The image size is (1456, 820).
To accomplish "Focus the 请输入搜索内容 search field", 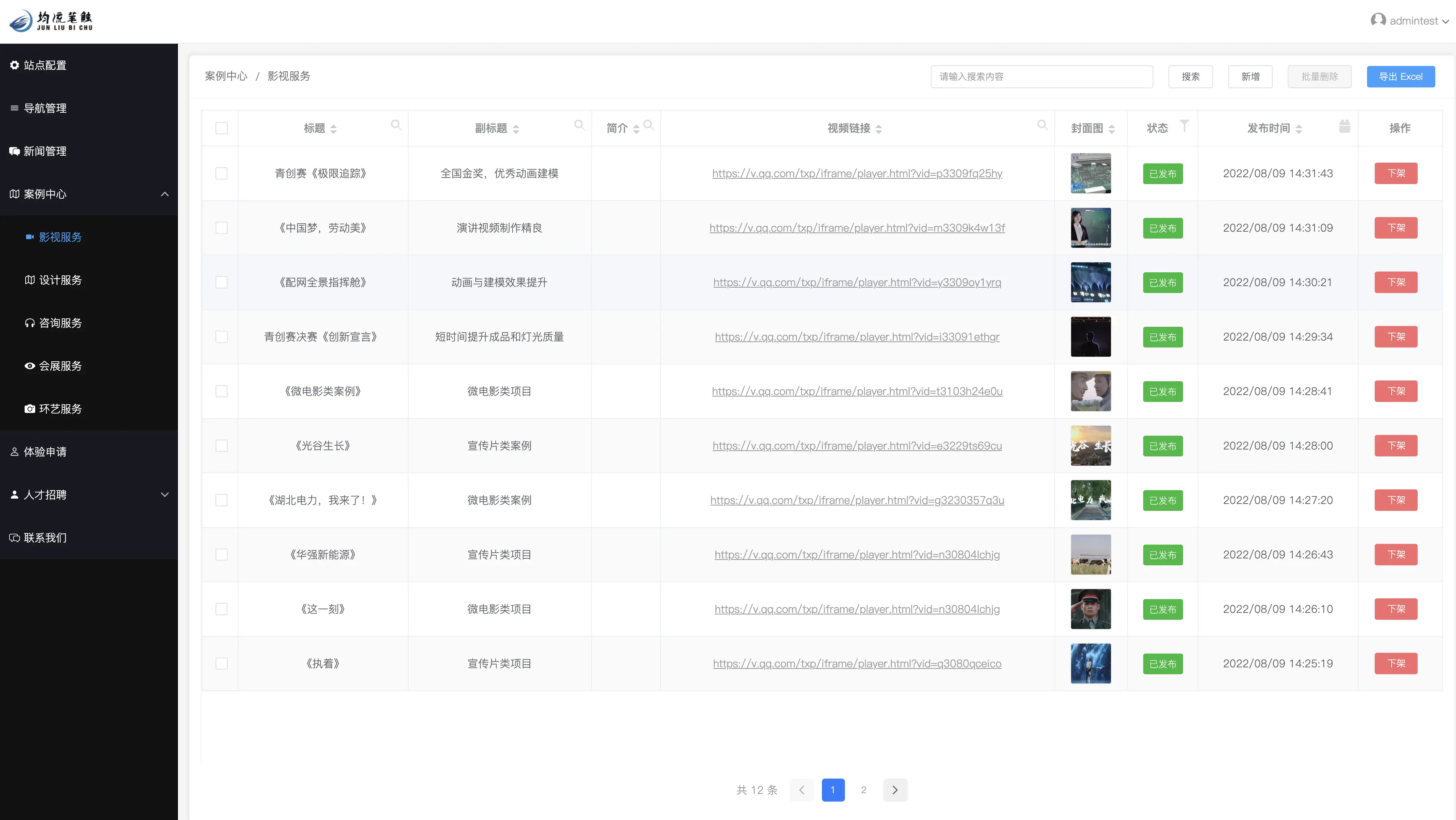I will (x=1041, y=76).
